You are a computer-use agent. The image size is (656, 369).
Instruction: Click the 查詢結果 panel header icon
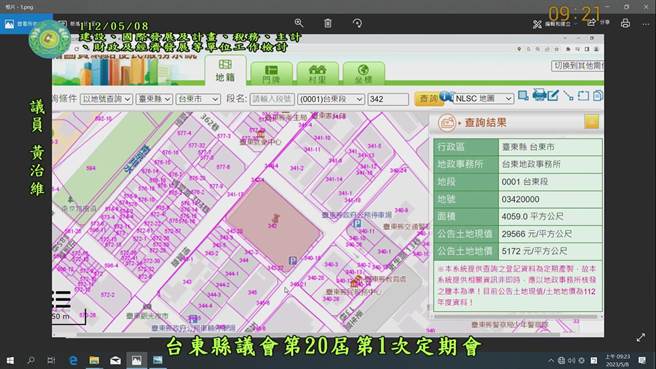coord(447,123)
